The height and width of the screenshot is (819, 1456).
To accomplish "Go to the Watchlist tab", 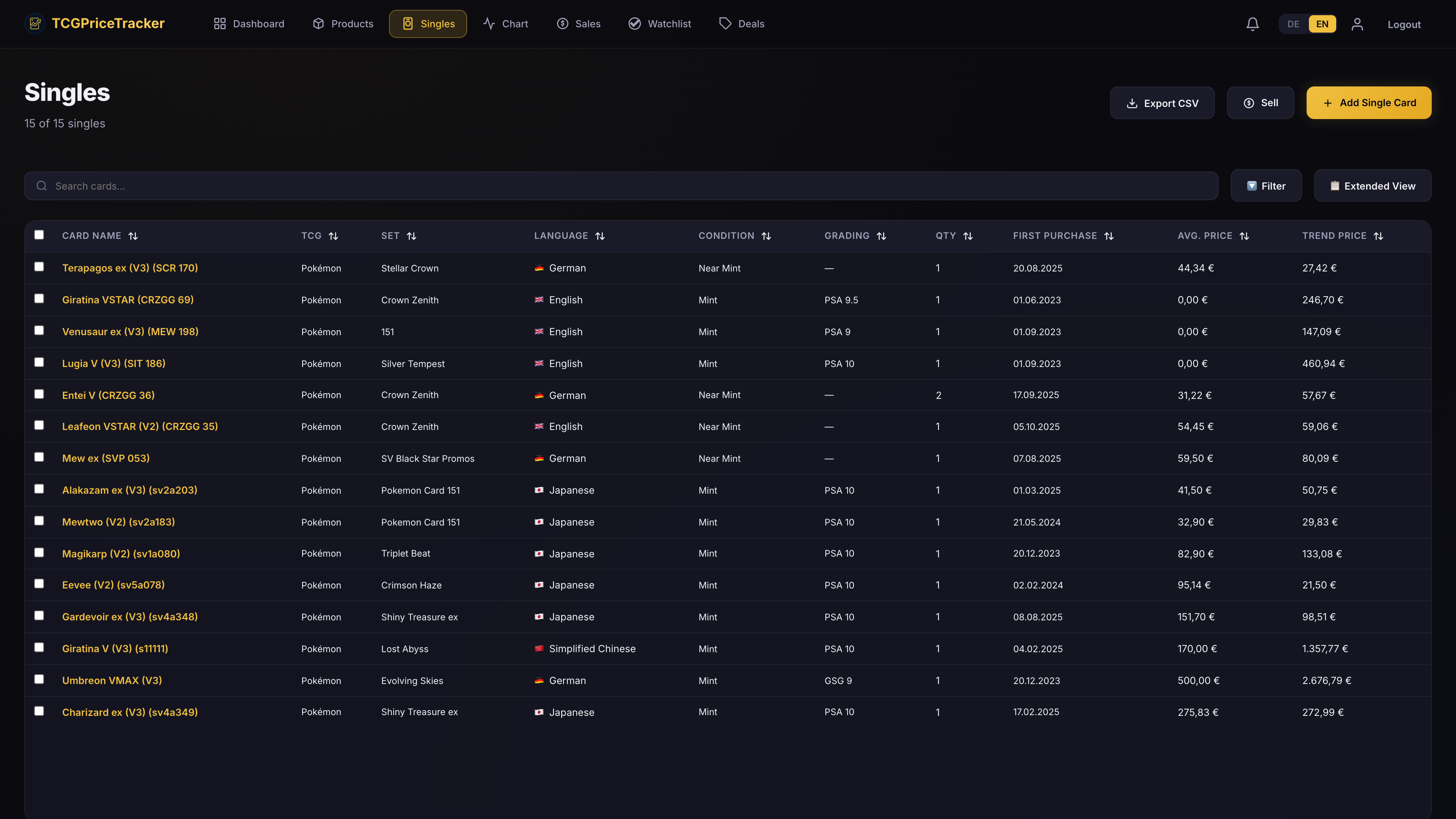I will pyautogui.click(x=660, y=24).
